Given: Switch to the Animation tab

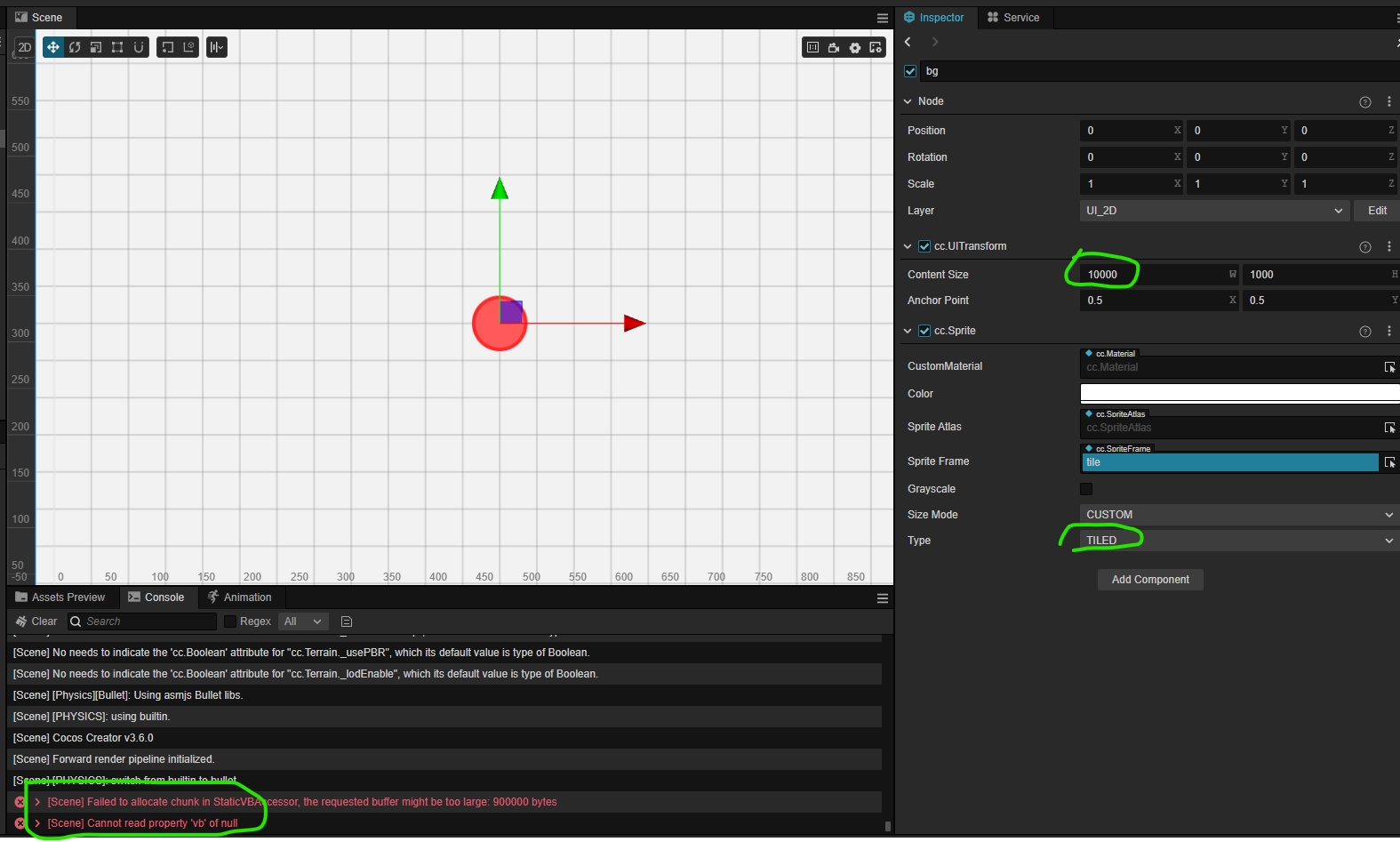Looking at the screenshot, I should click(x=239, y=597).
